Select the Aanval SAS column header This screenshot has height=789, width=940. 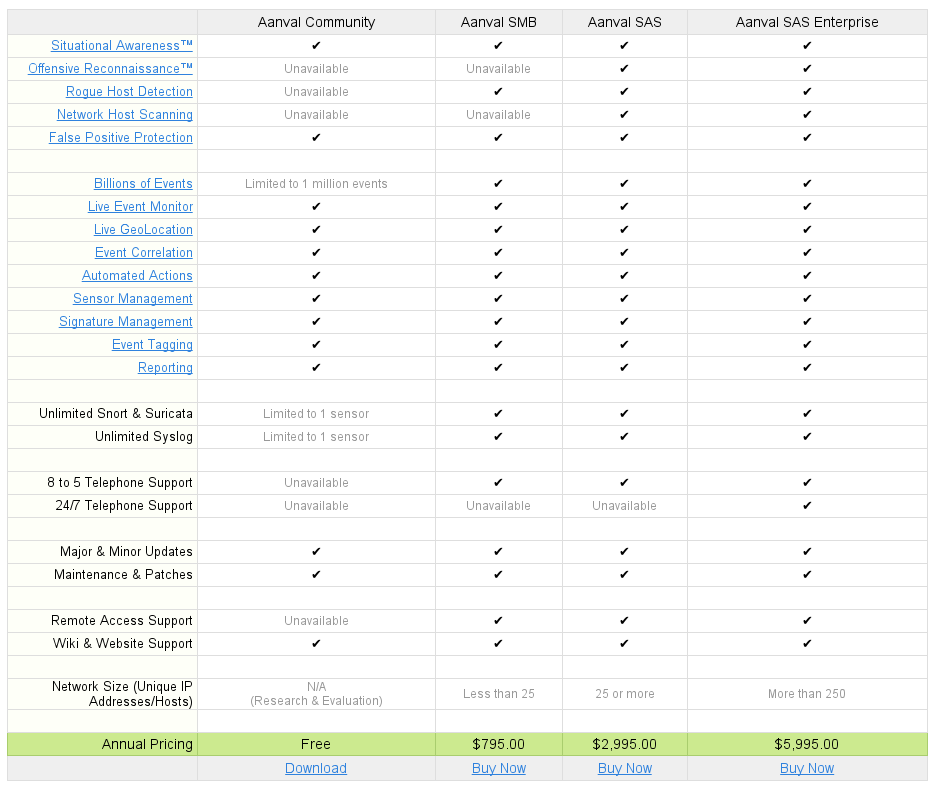click(625, 22)
